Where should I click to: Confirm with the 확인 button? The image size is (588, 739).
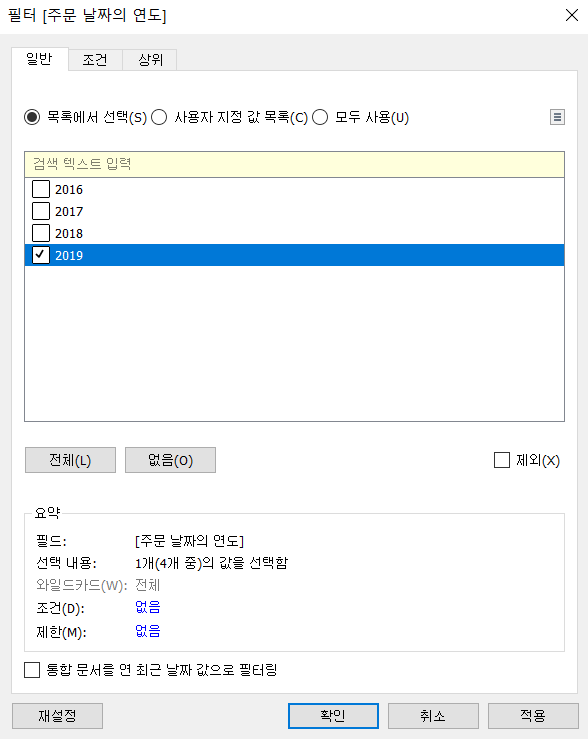coord(333,716)
